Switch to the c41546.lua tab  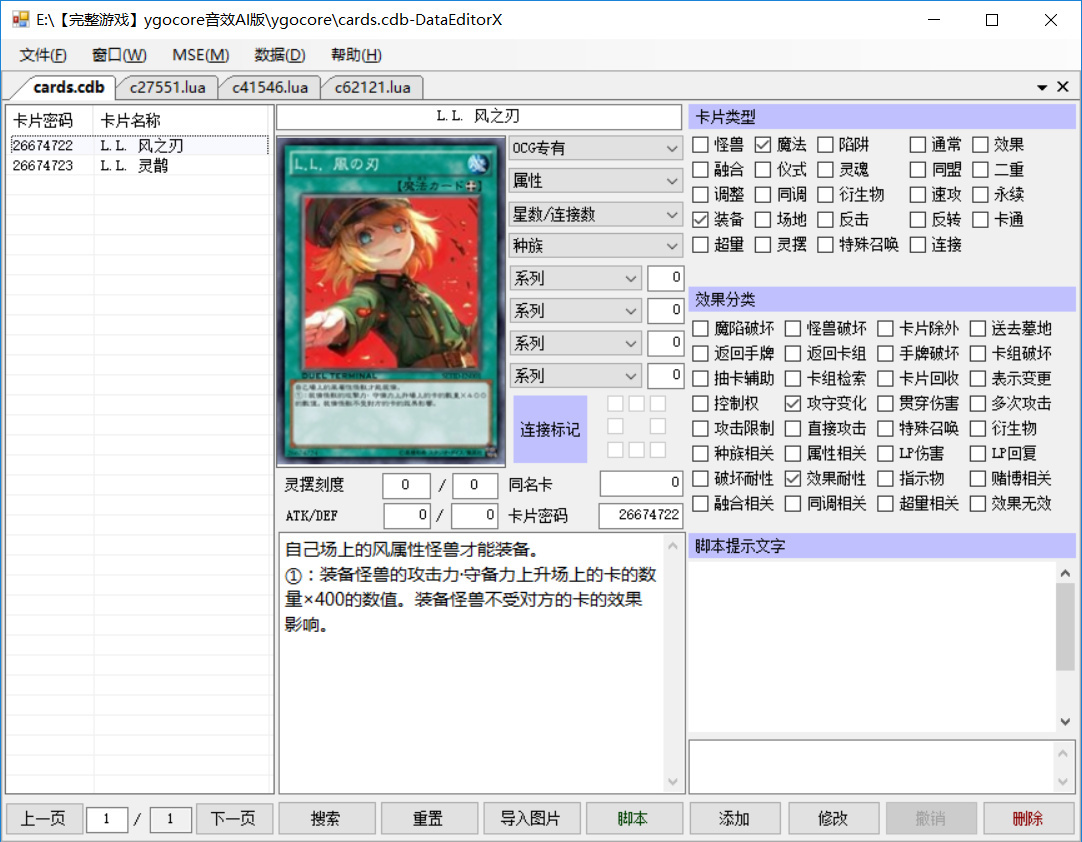tap(270, 88)
